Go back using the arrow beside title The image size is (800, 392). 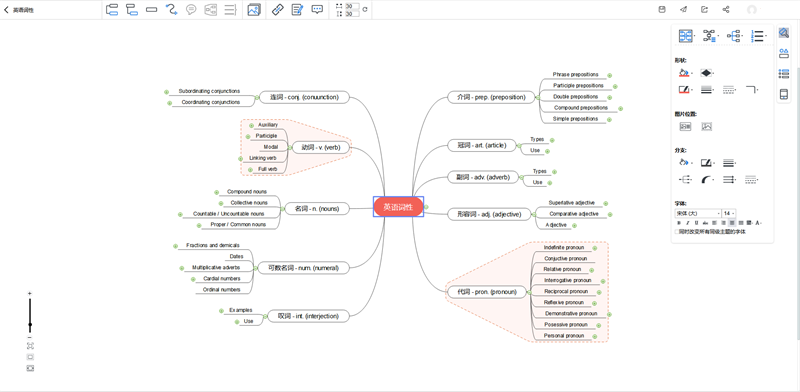(6, 10)
